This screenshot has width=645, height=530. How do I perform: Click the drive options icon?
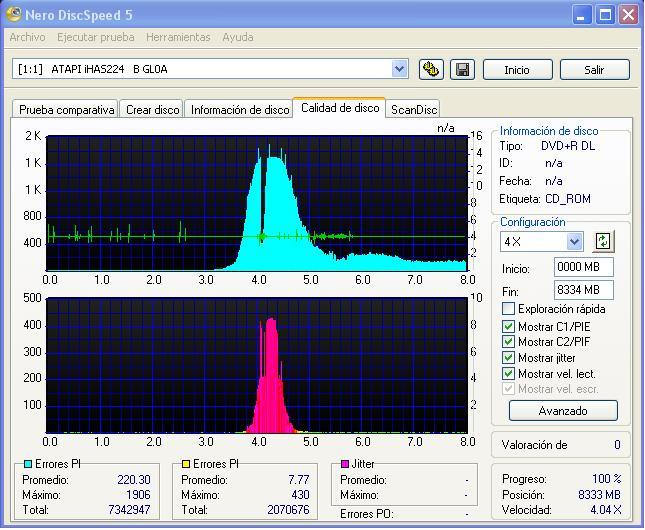pyautogui.click(x=431, y=69)
